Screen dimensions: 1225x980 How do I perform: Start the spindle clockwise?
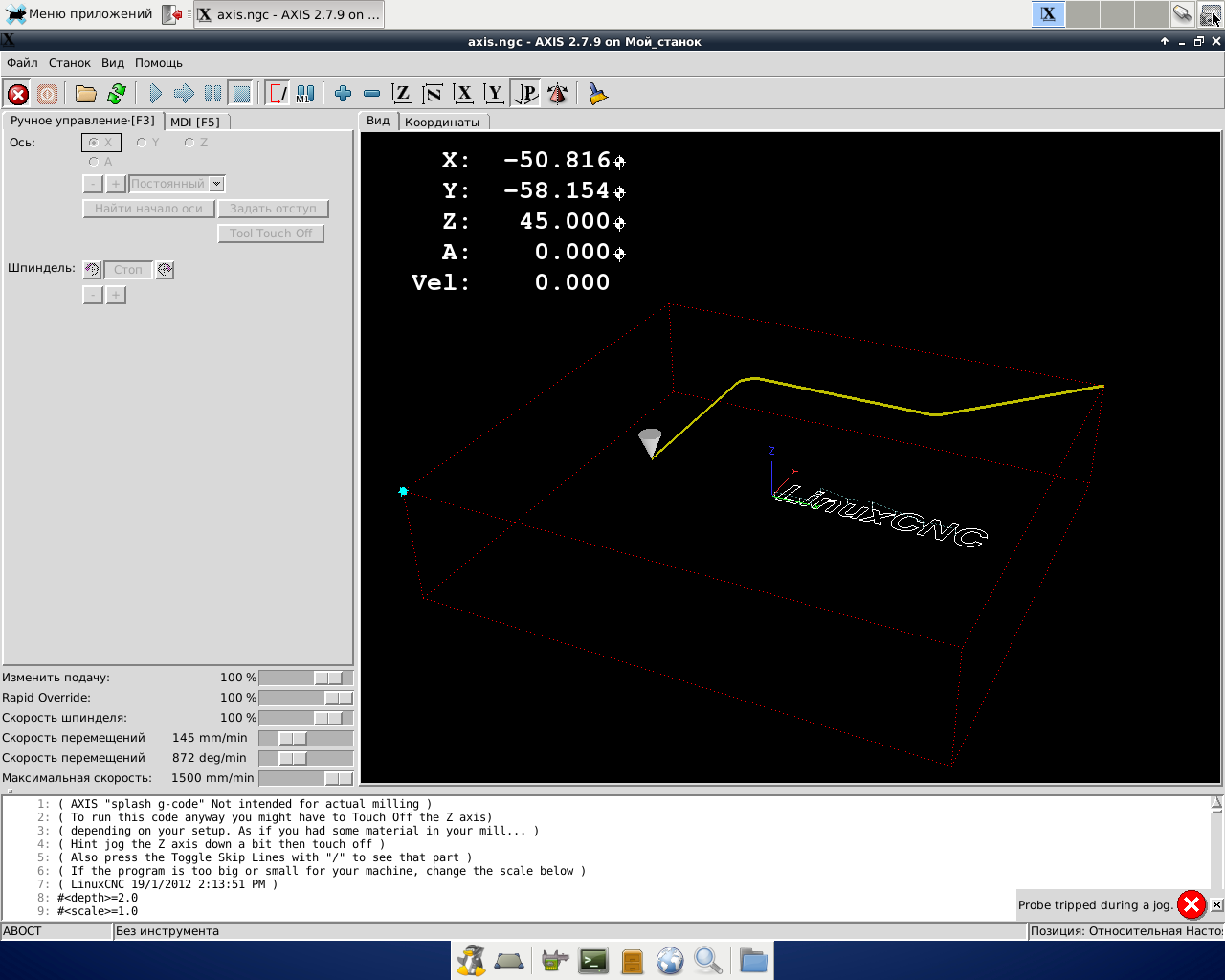tap(165, 270)
